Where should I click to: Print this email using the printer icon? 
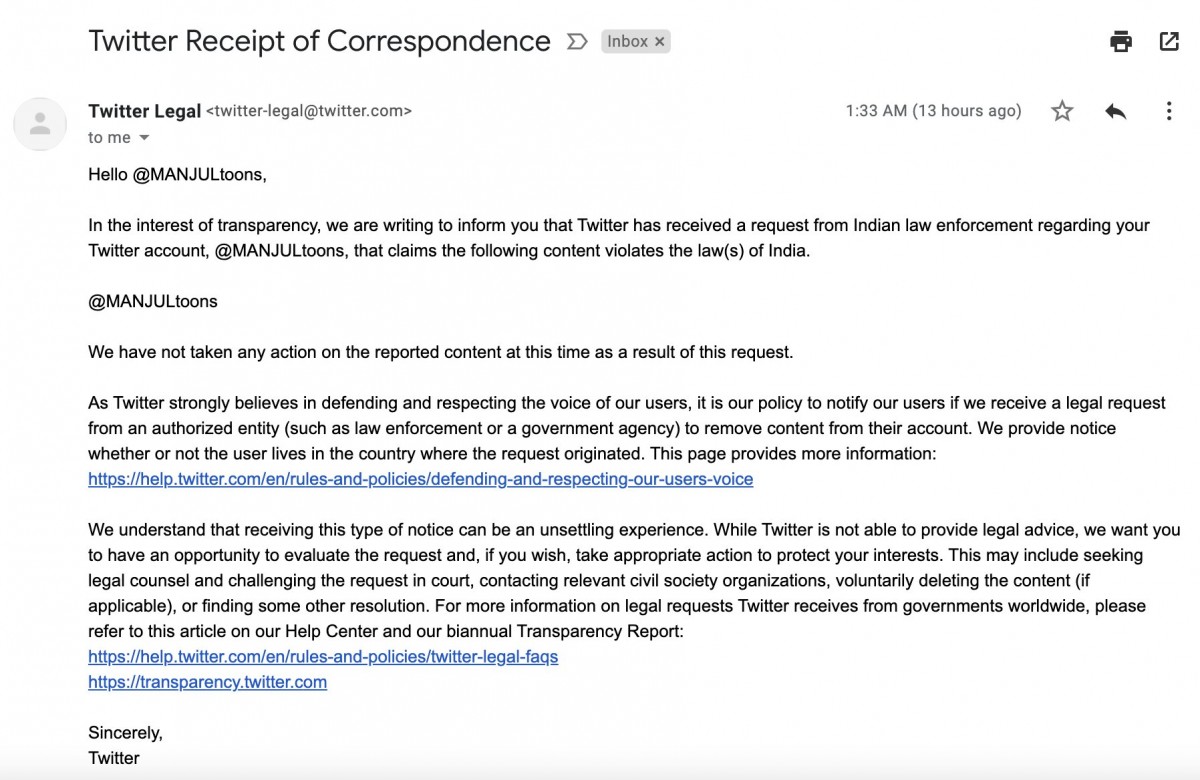[x=1121, y=41]
